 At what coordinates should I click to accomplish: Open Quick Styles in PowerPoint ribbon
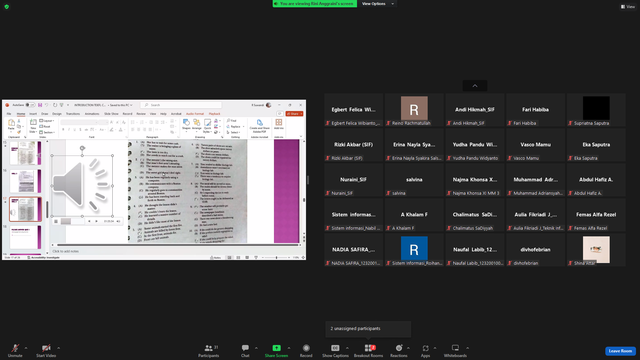click(x=207, y=126)
